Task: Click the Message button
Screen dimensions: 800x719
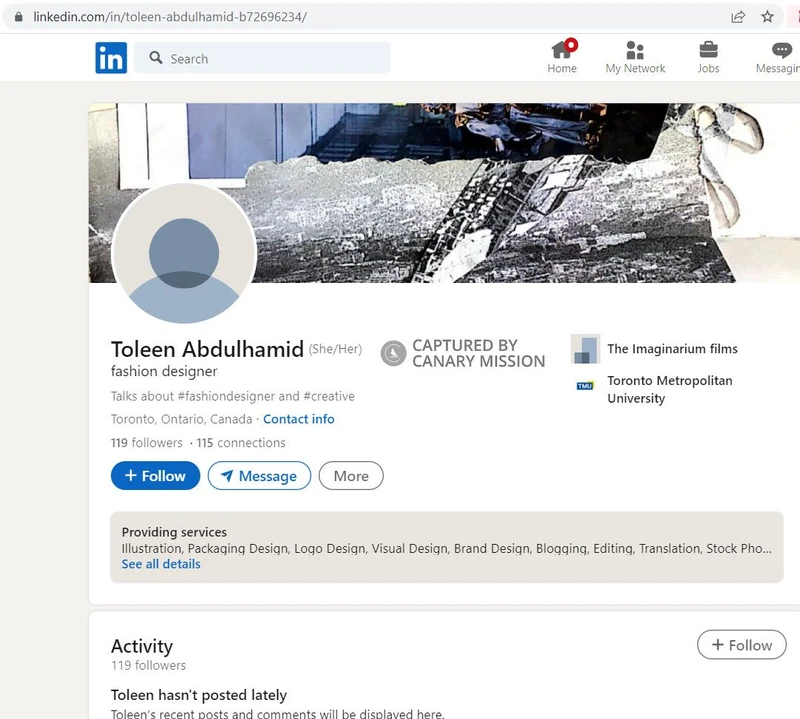Action: click(259, 476)
